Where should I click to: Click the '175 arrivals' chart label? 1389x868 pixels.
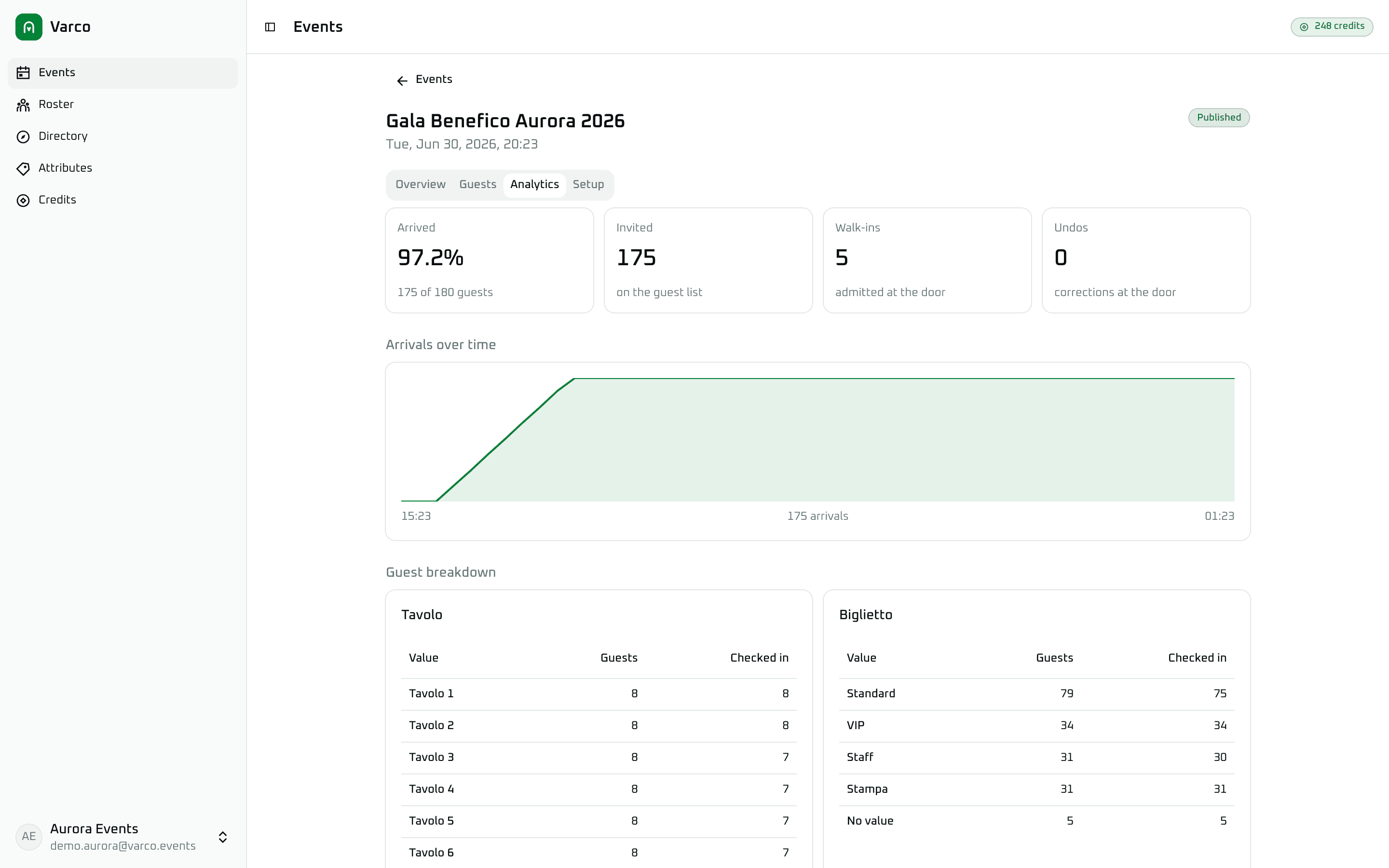(x=817, y=516)
